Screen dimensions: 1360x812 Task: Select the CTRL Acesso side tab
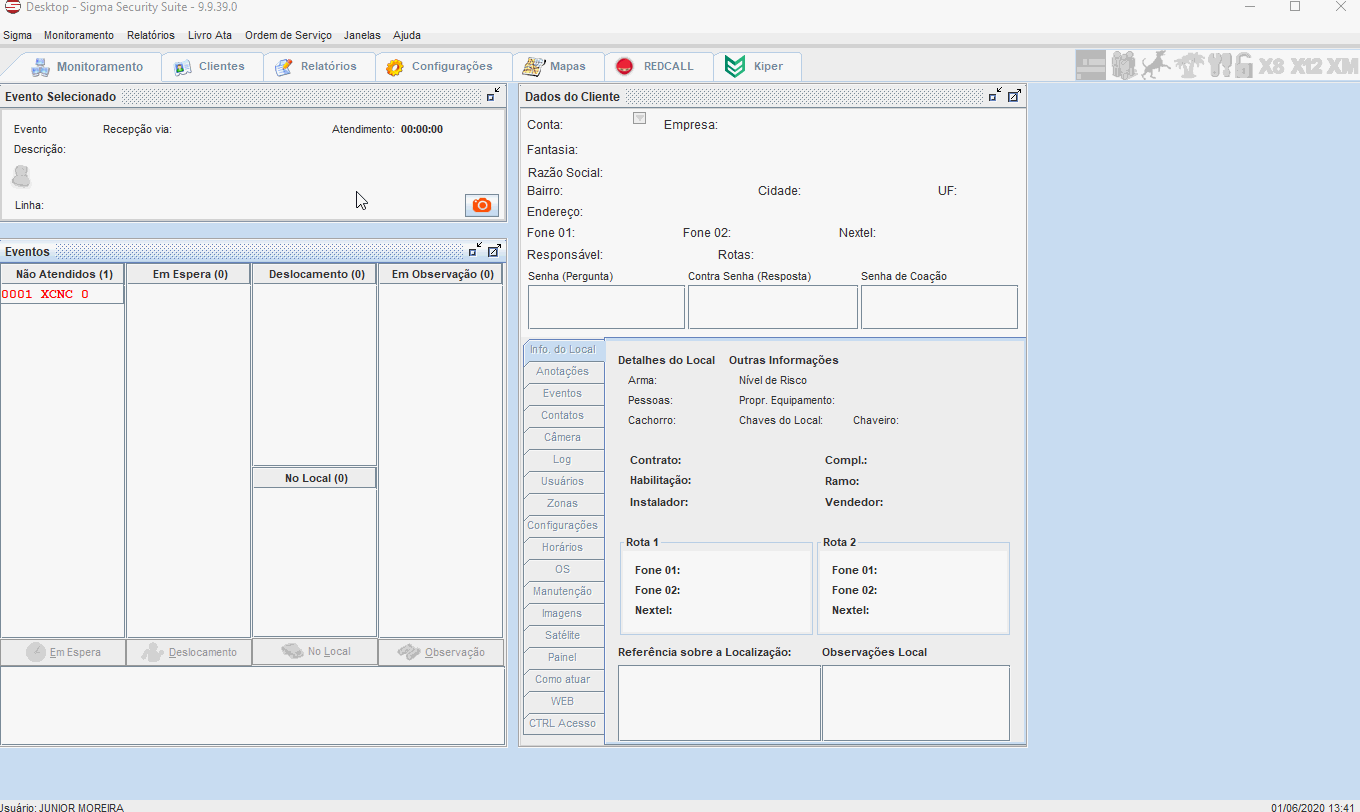tap(563, 723)
